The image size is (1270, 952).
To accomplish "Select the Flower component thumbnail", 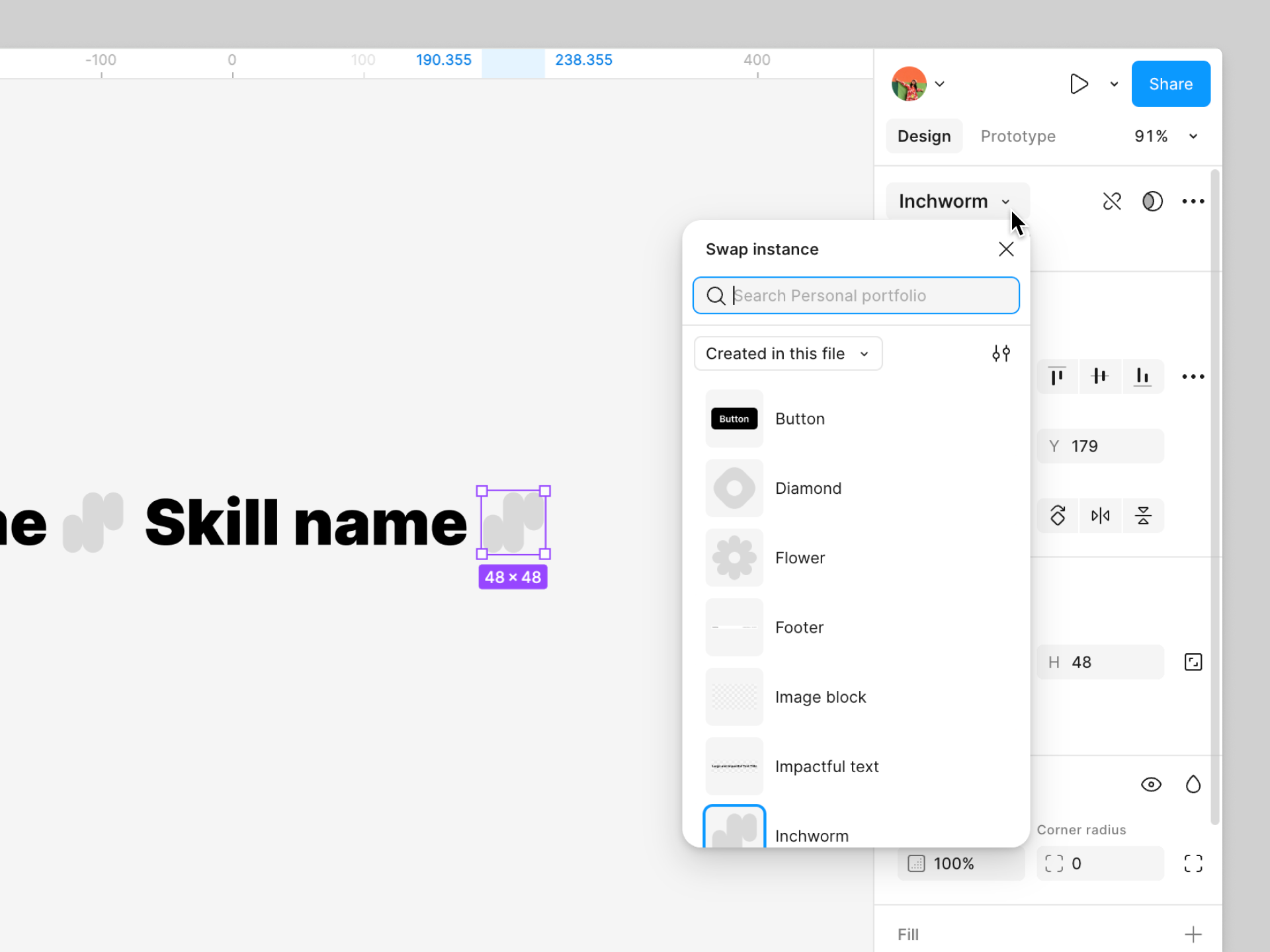I will click(x=734, y=558).
